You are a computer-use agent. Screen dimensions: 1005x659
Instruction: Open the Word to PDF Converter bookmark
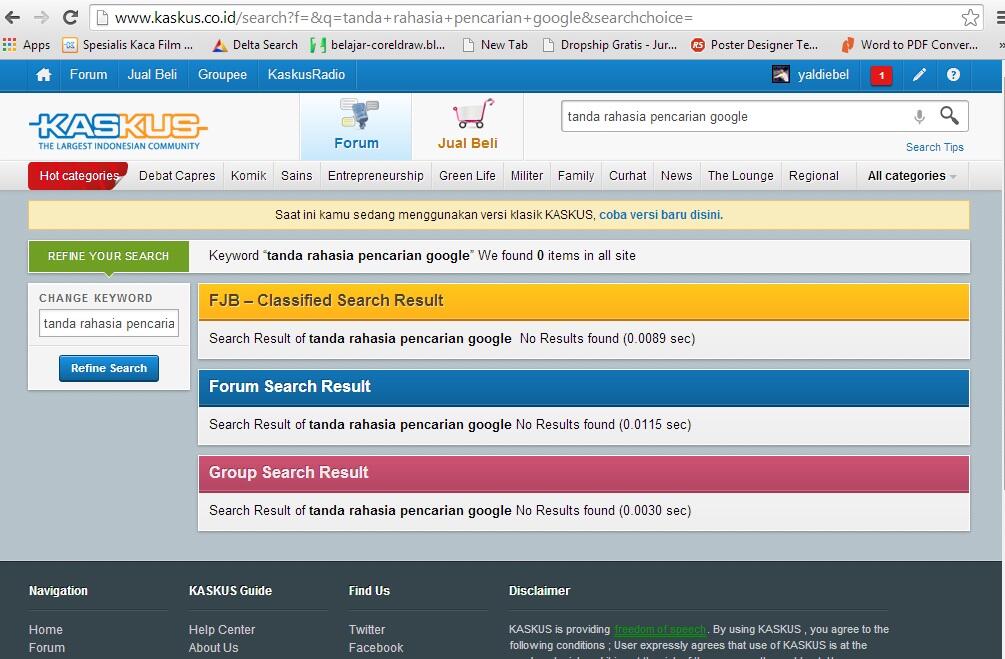click(909, 45)
